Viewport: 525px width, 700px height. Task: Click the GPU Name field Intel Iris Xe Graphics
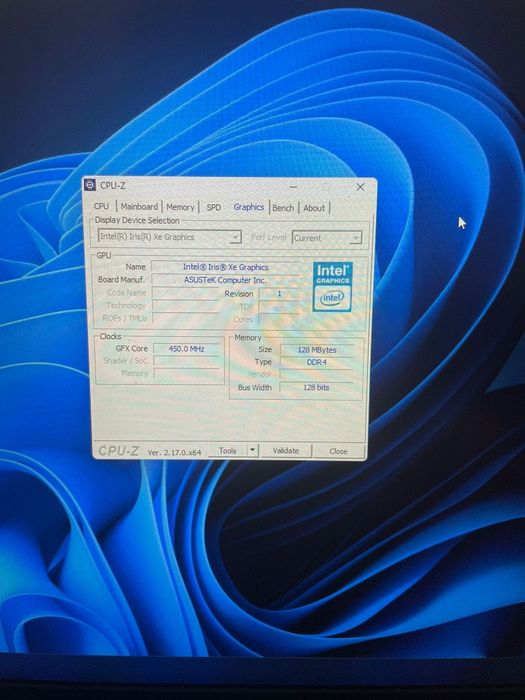pos(226,267)
